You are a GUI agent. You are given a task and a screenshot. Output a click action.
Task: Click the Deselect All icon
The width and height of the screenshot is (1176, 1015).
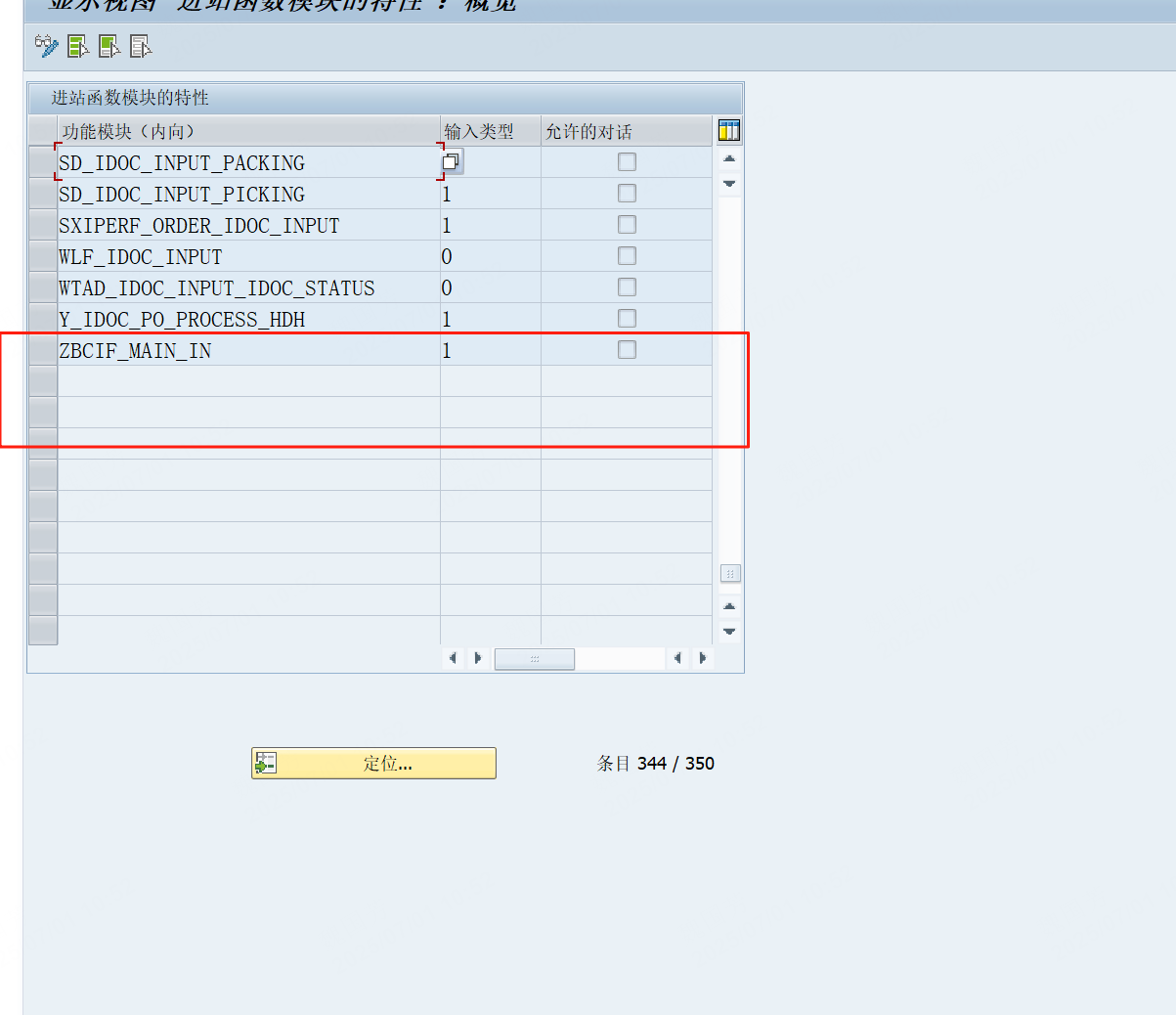[x=140, y=46]
